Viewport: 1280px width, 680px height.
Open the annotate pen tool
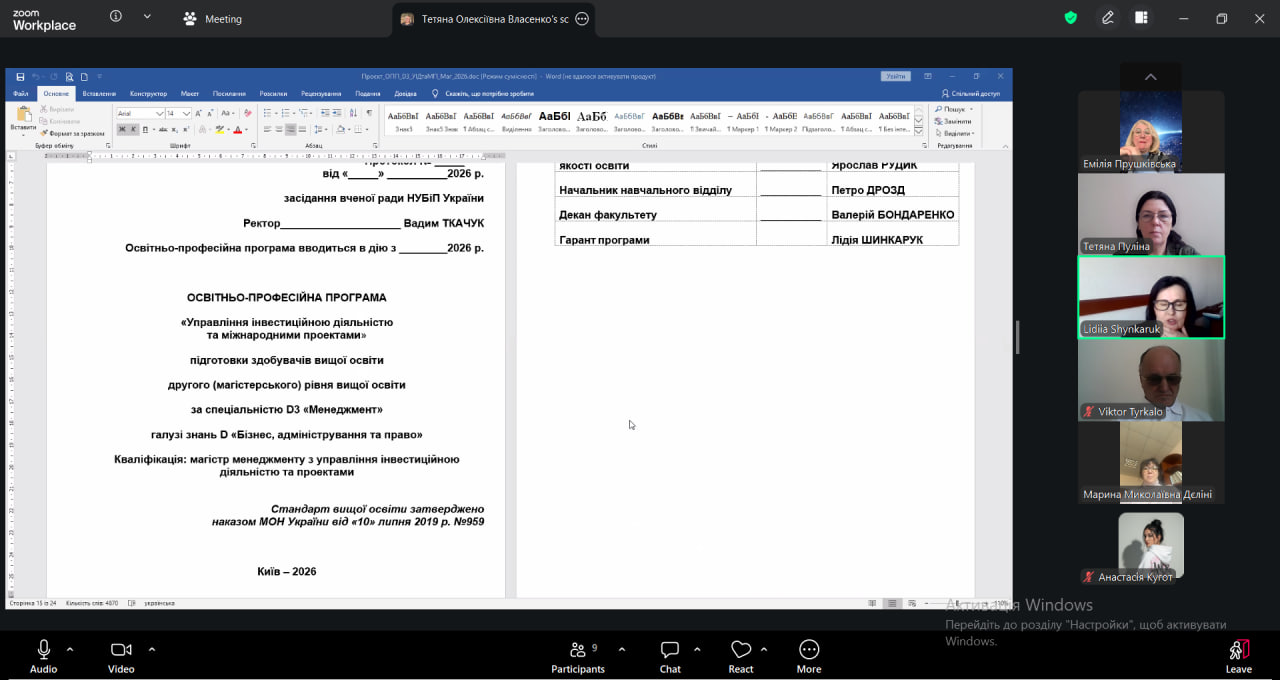click(1108, 18)
